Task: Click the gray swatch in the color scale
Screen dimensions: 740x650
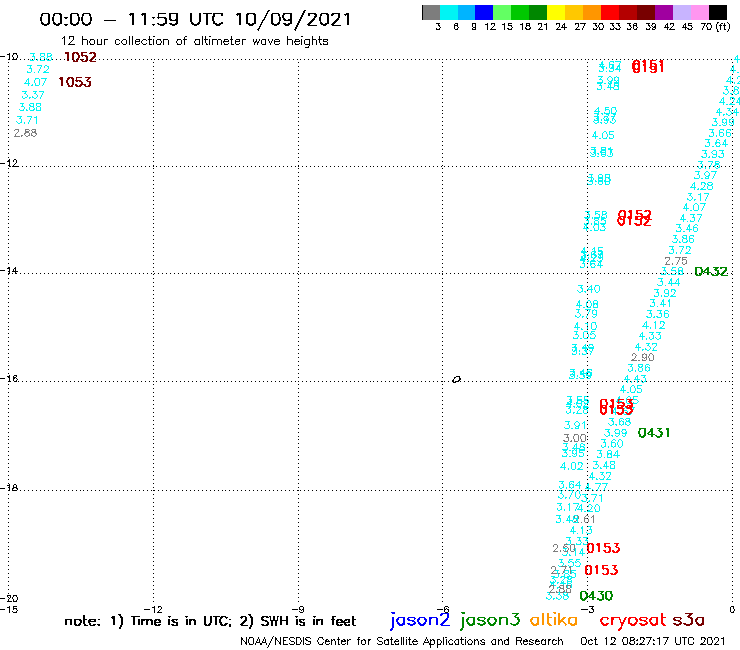Action: tap(431, 12)
